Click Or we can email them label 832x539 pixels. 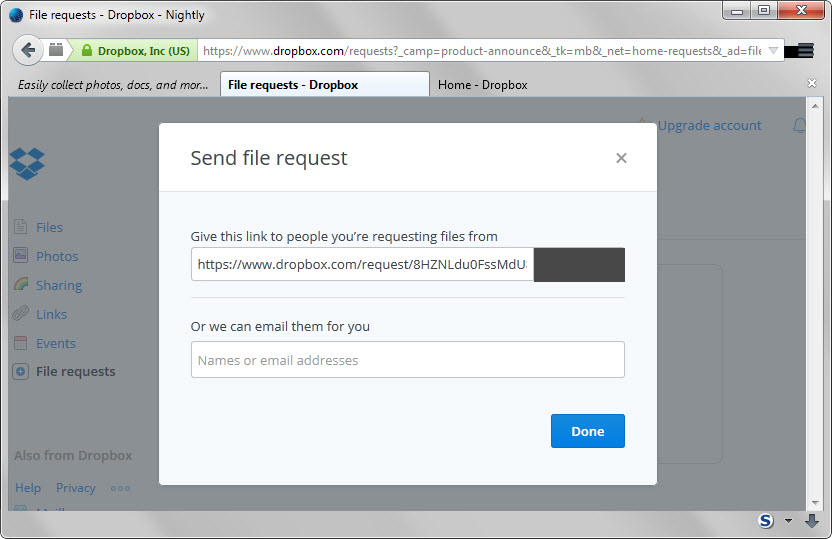280,326
